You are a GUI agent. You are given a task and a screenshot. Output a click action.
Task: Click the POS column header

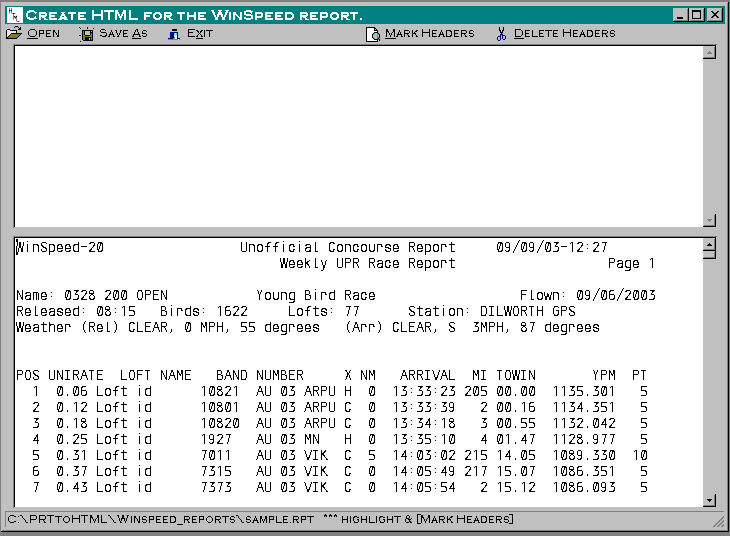(28, 375)
